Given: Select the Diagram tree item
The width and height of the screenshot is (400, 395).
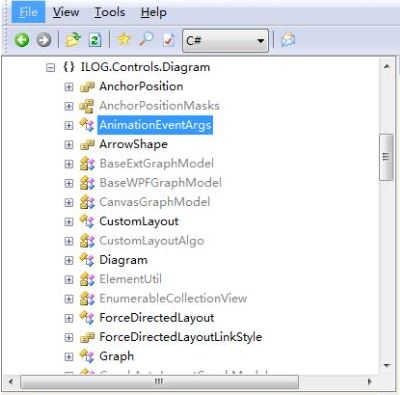Looking at the screenshot, I should click(x=123, y=260).
